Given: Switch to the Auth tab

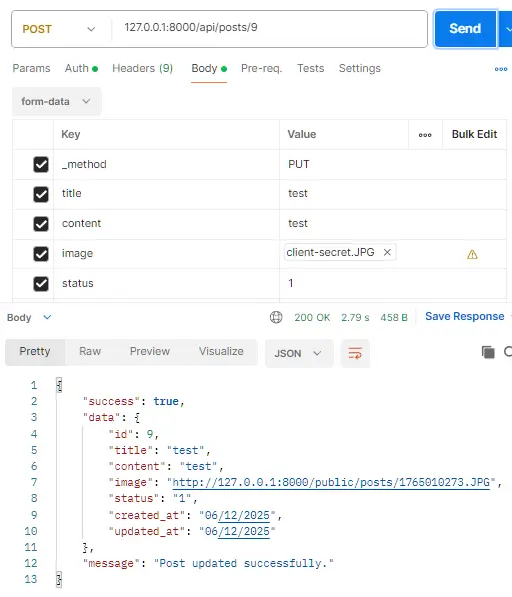Looking at the screenshot, I should point(81,68).
